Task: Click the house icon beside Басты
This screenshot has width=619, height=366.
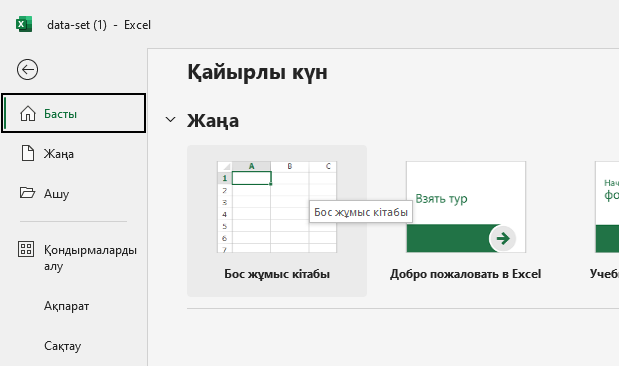Action: coord(28,114)
